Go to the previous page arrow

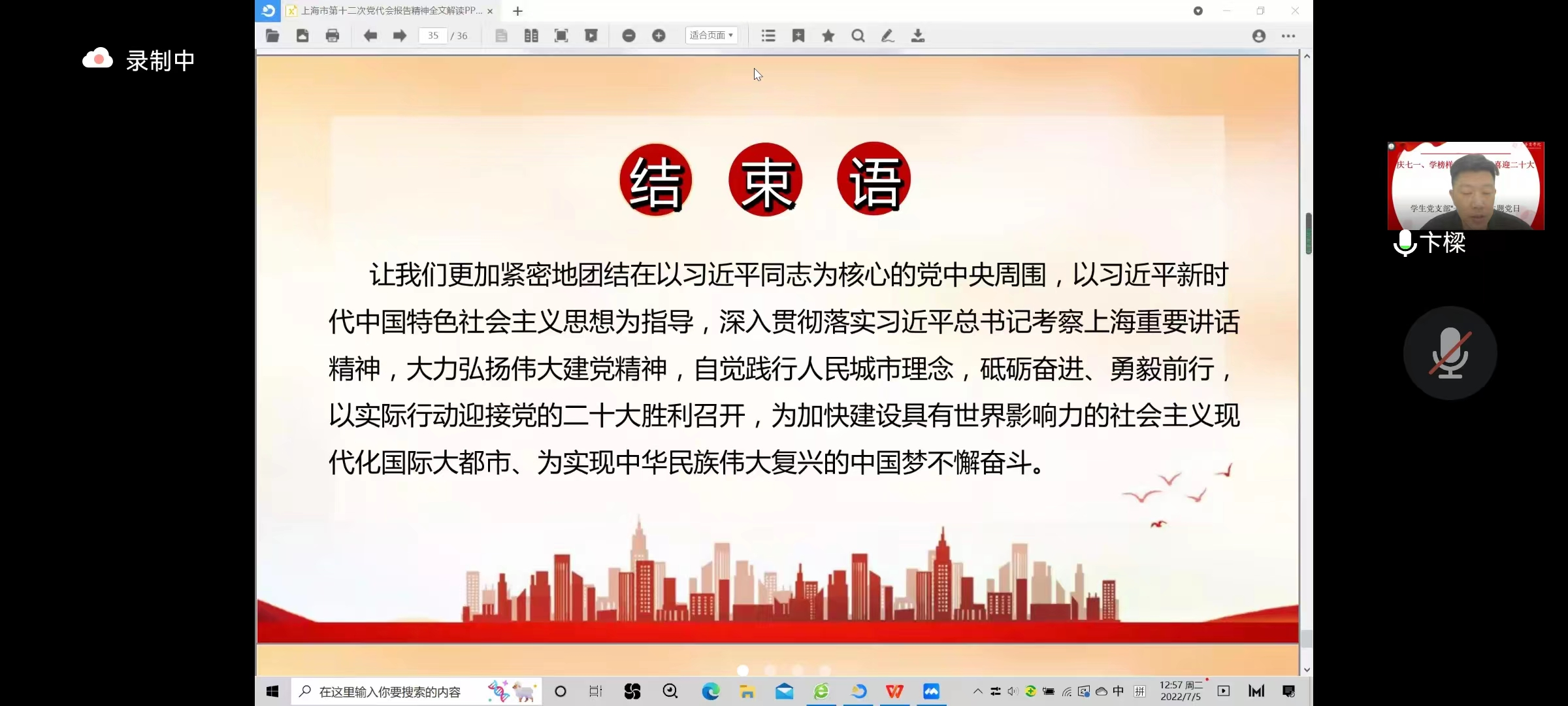(x=370, y=36)
